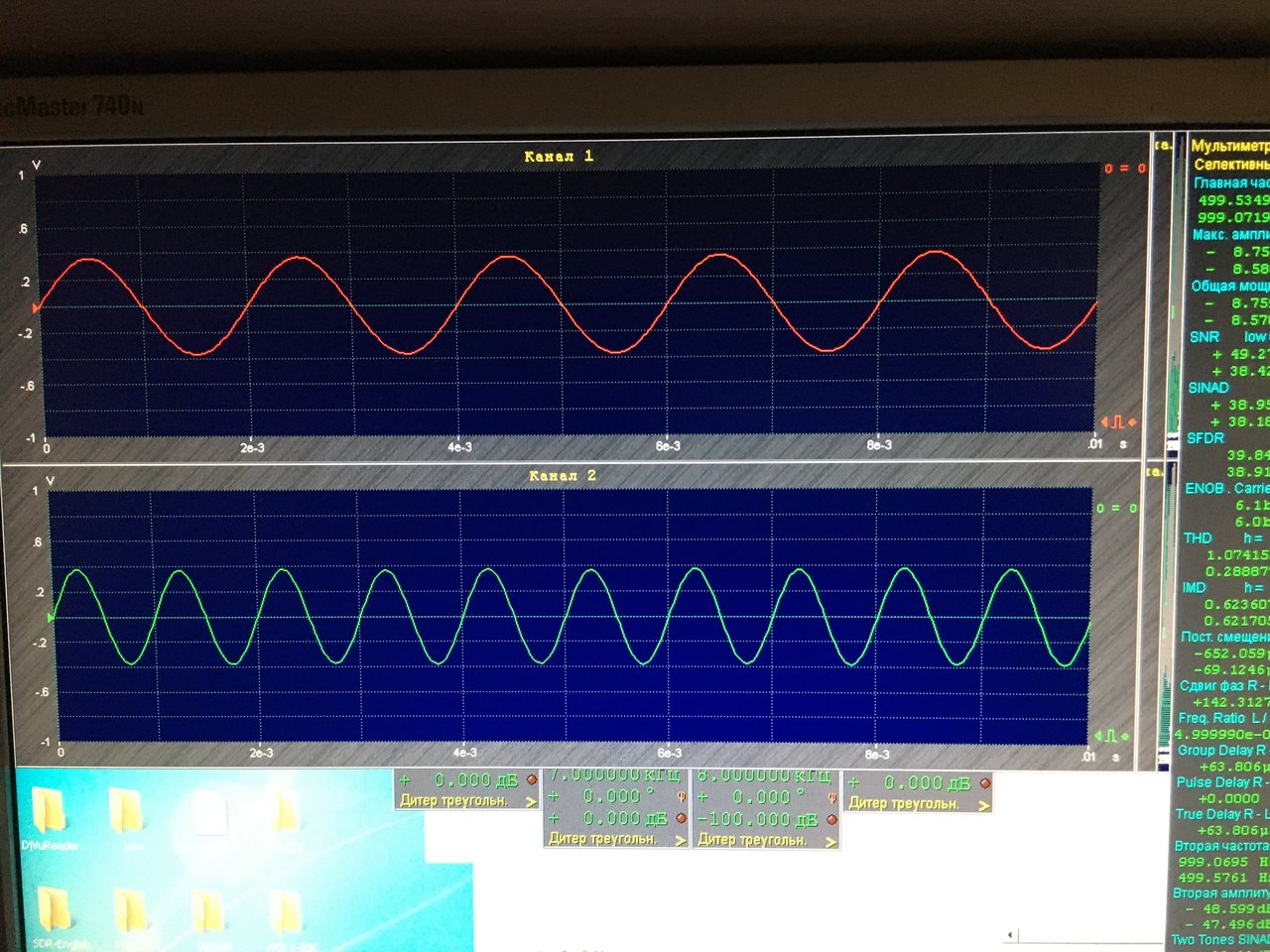The height and width of the screenshot is (952, 1270).
Task: Toggle the red LED next to the 7.000000 кГц generator 0.000 дБ
Action: click(681, 819)
